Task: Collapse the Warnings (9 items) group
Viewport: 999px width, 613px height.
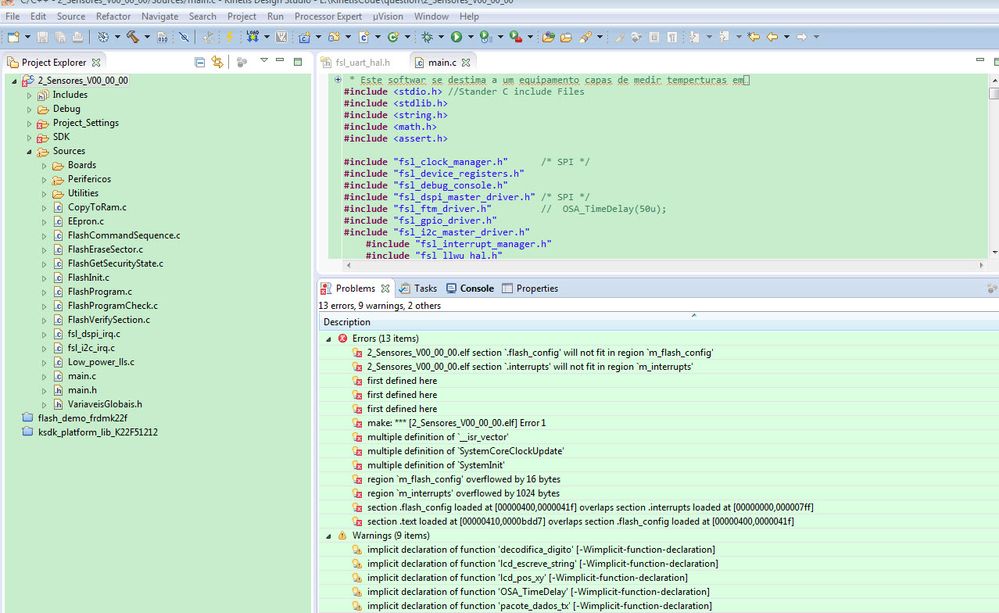Action: click(x=329, y=536)
